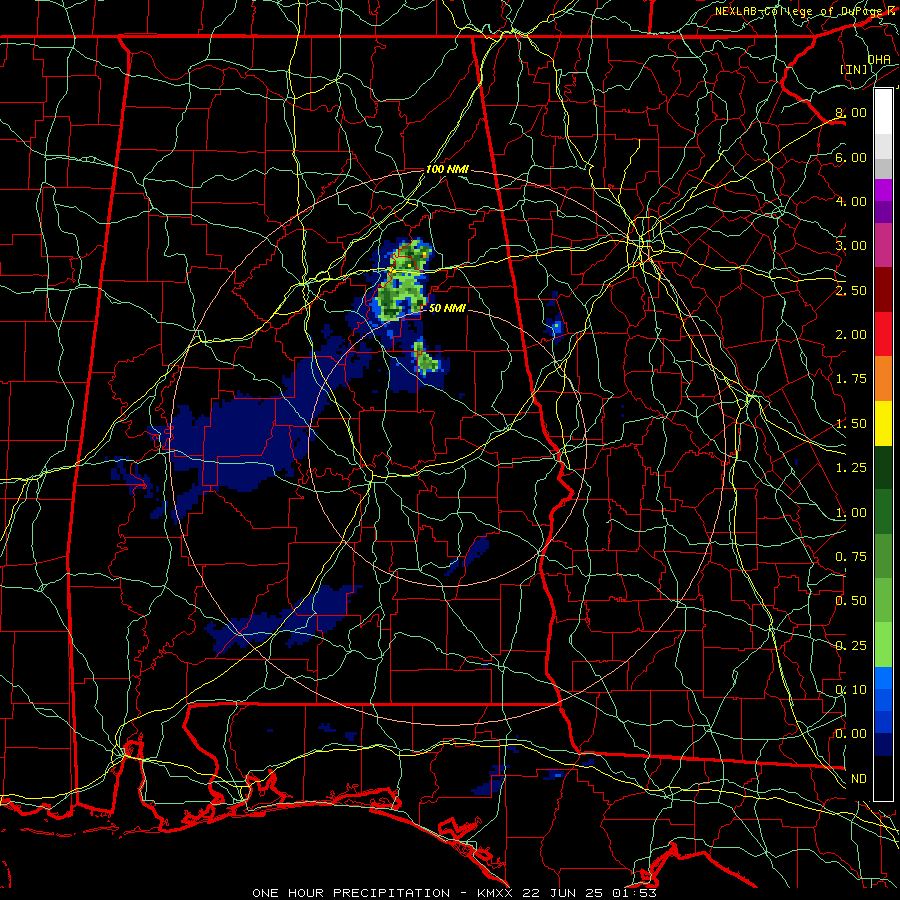Click the 1.50 legend value
The width and height of the screenshot is (900, 900).
[x=851, y=424]
